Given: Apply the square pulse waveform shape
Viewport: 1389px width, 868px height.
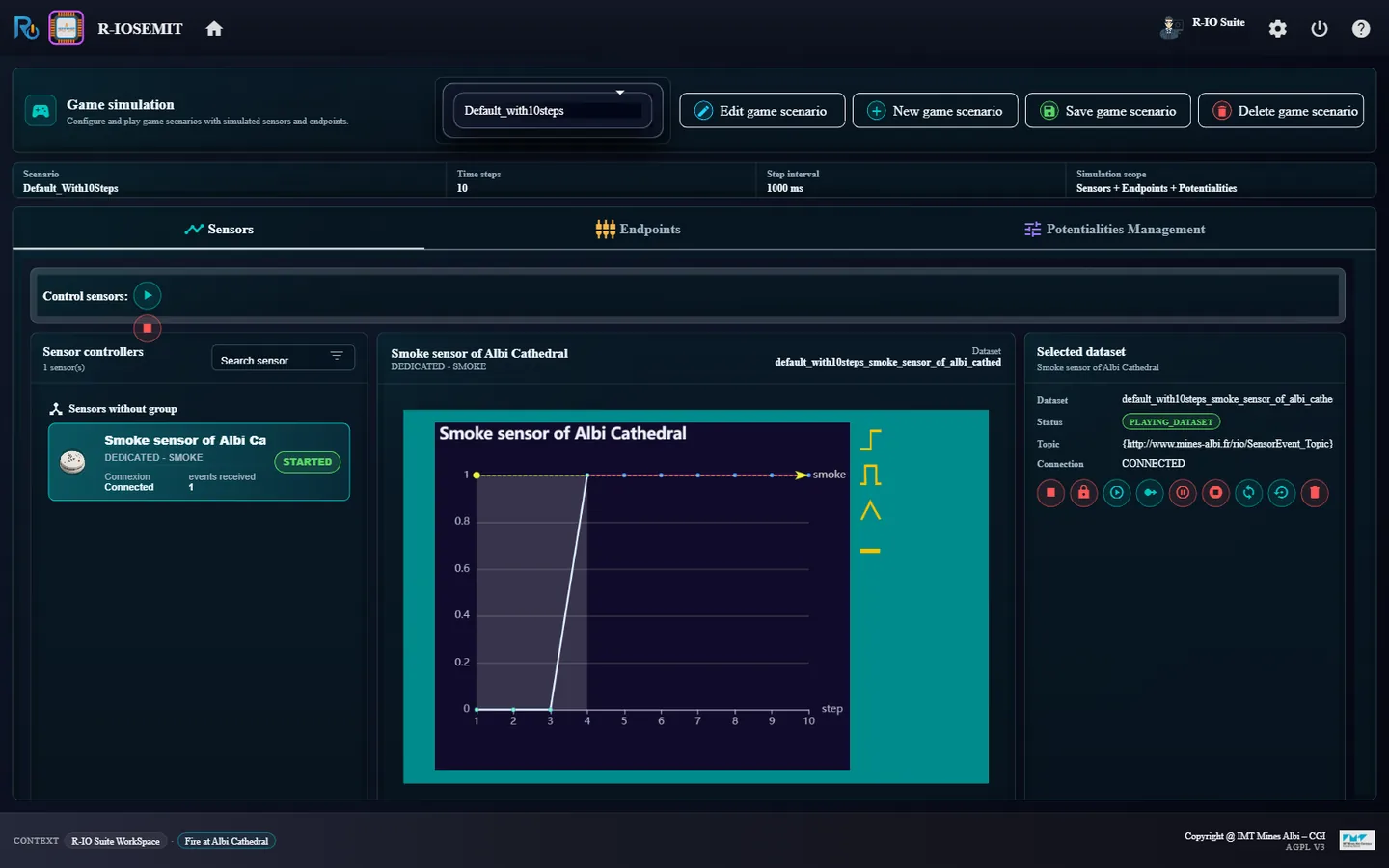Looking at the screenshot, I should click(x=870, y=475).
